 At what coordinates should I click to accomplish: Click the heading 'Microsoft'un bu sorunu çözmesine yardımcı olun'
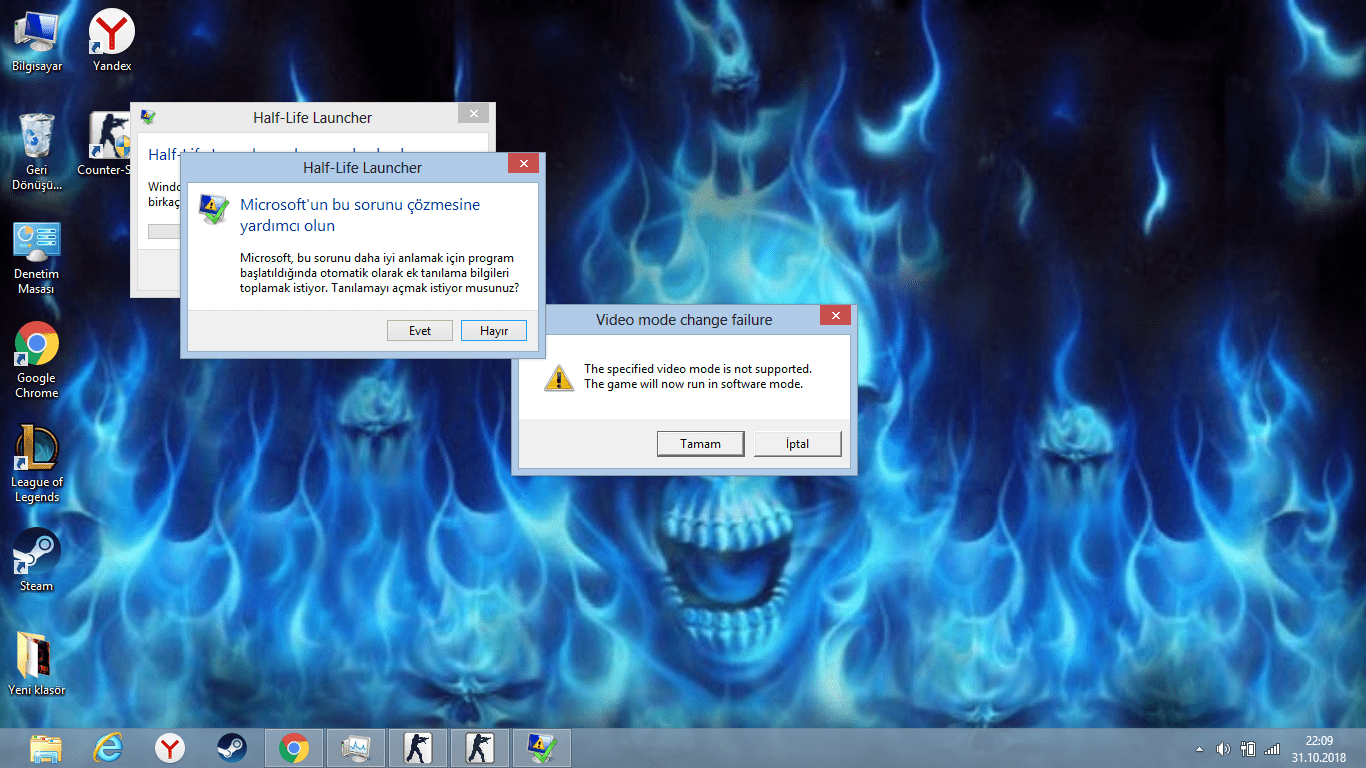click(360, 215)
